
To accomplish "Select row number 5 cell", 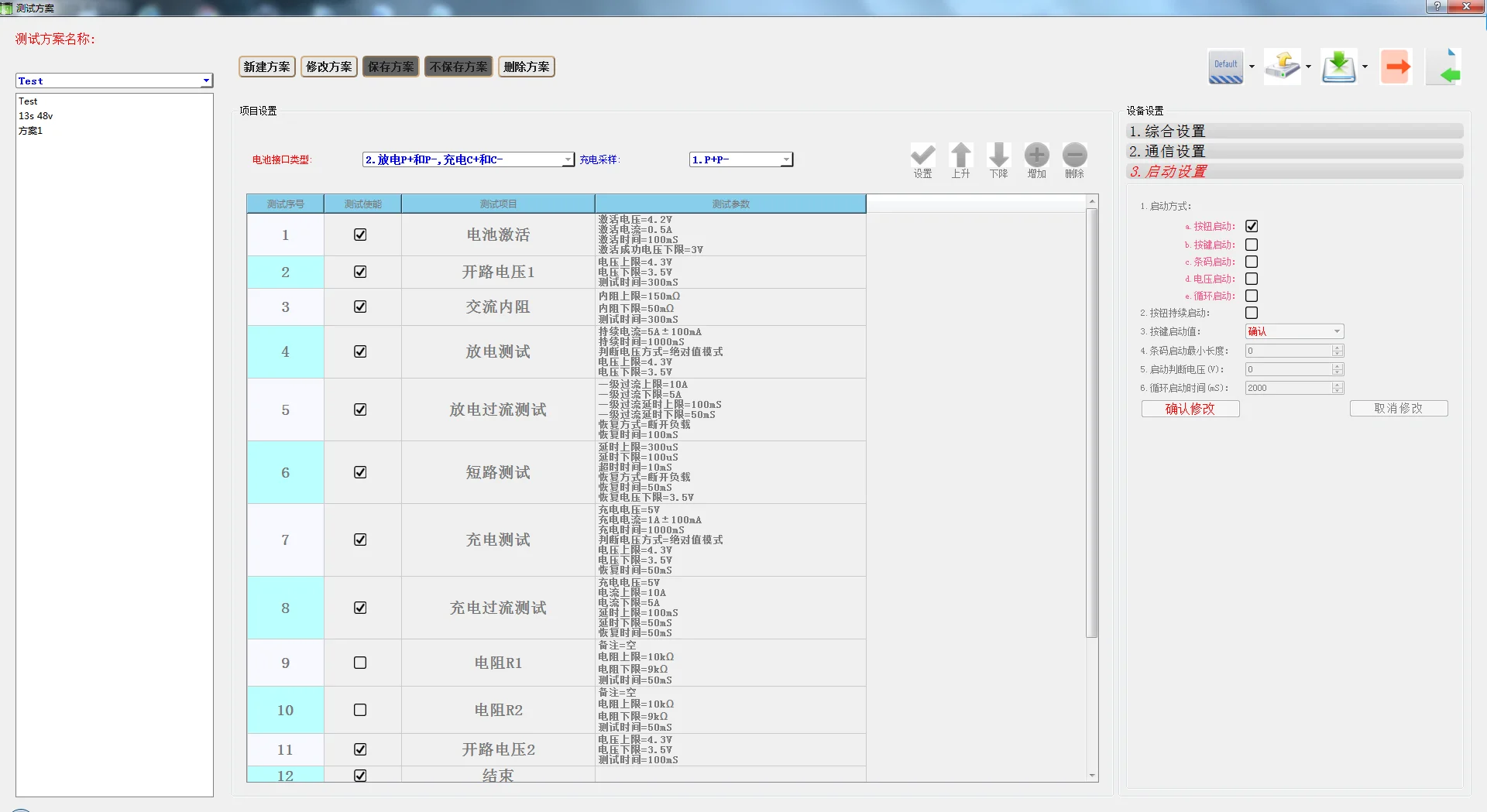I will 285,409.
